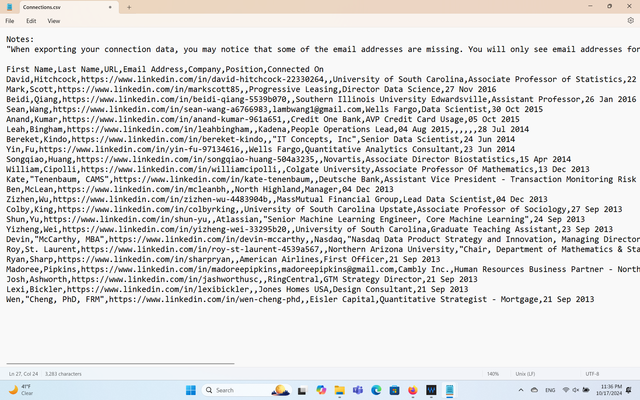Open Microsoft Teams from the taskbar
The width and height of the screenshot is (640, 400).
[358, 390]
